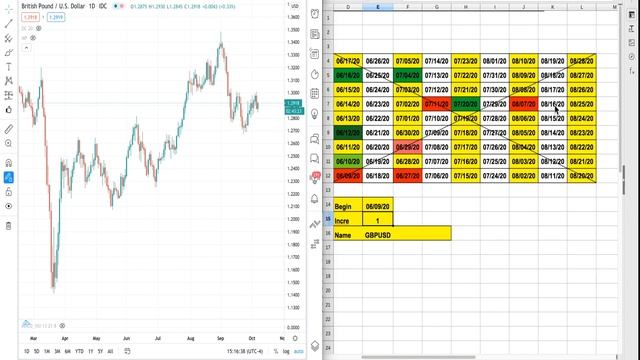Select the Incre value cell 1

tap(378, 220)
